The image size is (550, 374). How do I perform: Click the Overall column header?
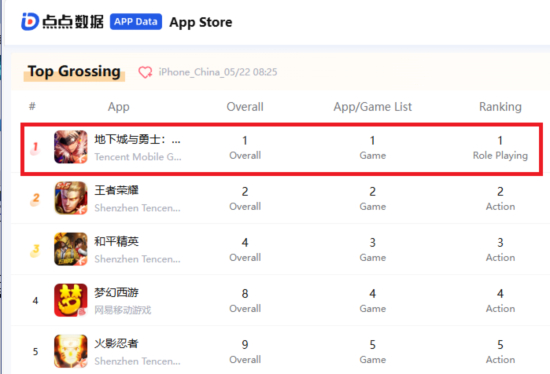245,107
